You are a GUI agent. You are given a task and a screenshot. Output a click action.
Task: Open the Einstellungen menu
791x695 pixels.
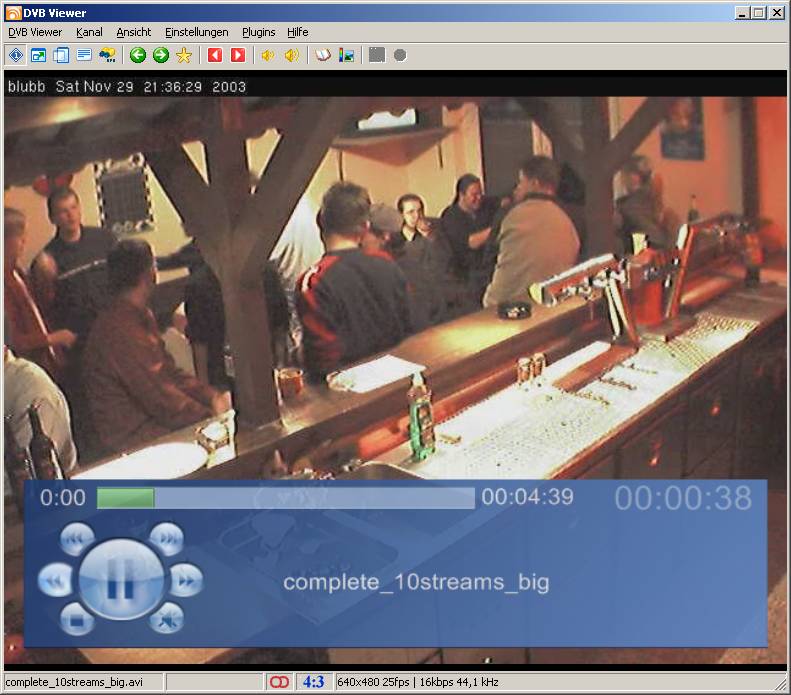tap(196, 32)
